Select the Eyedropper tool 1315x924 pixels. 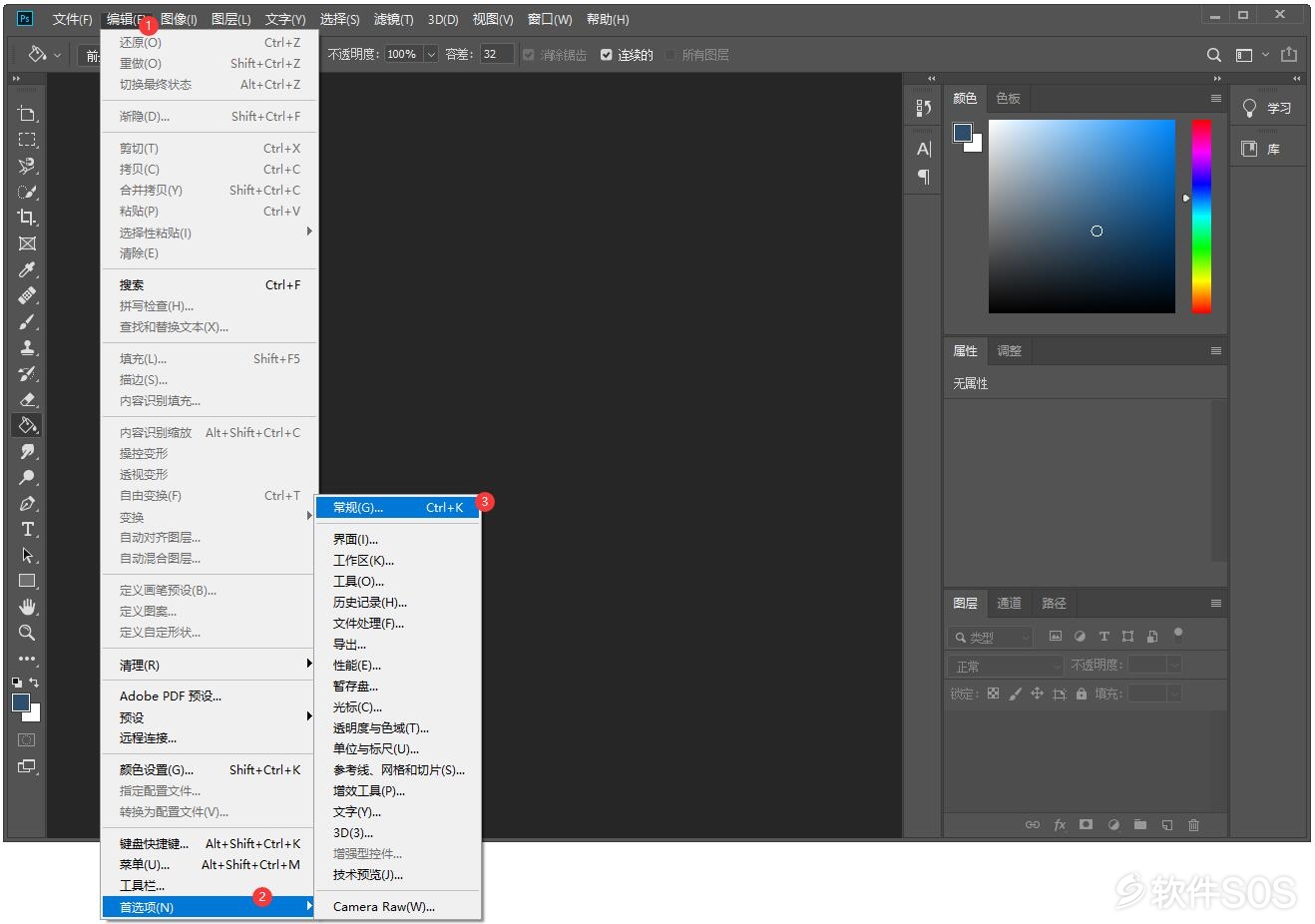pyautogui.click(x=27, y=269)
